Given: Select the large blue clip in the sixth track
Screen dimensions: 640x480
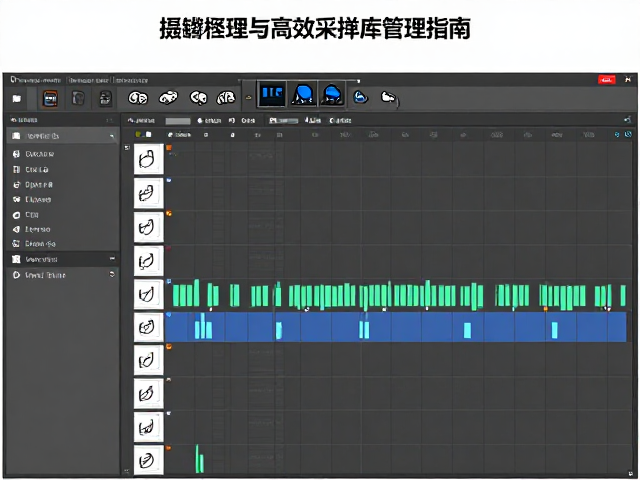Looking at the screenshot, I should tap(396, 327).
